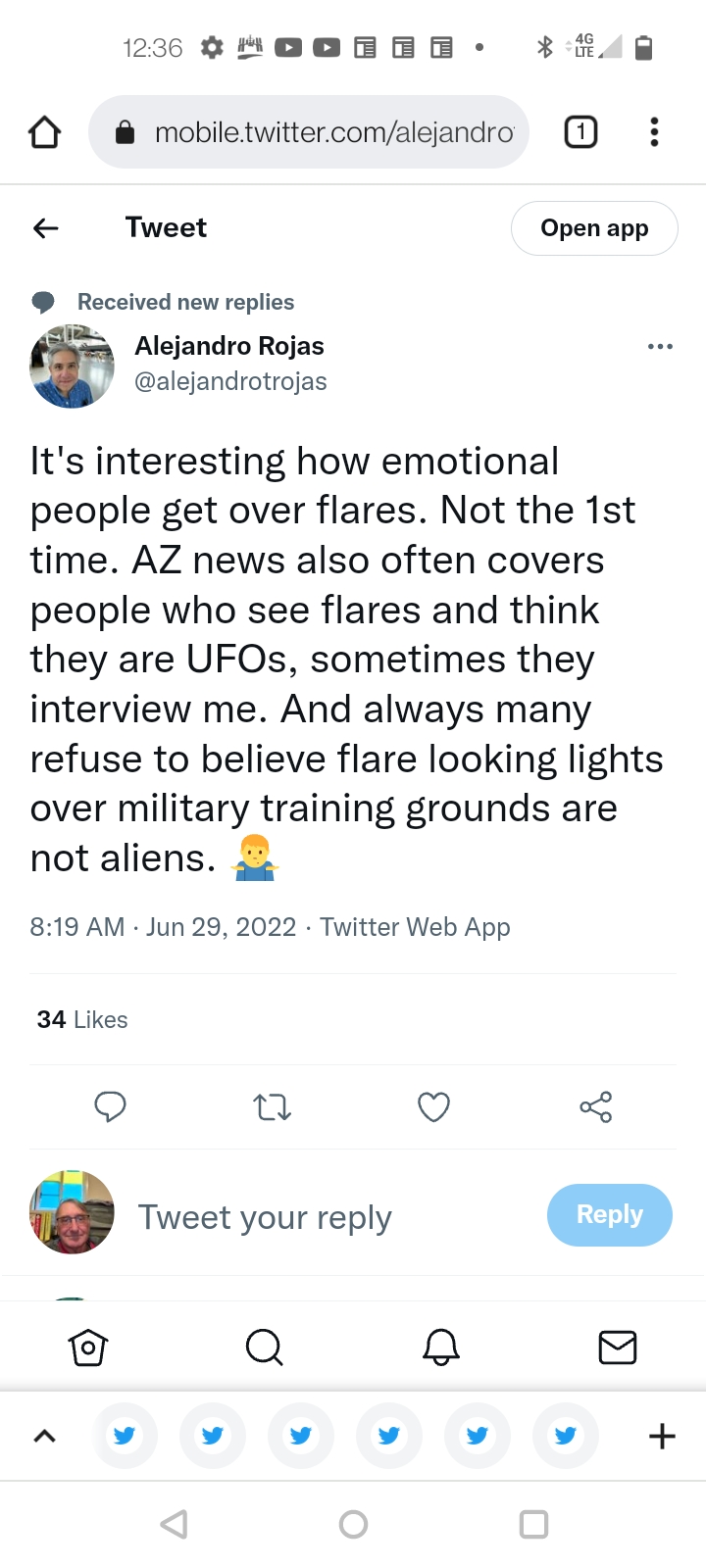Open the @alejandrotrojas handle link
The height and width of the screenshot is (1568, 706).
230,381
